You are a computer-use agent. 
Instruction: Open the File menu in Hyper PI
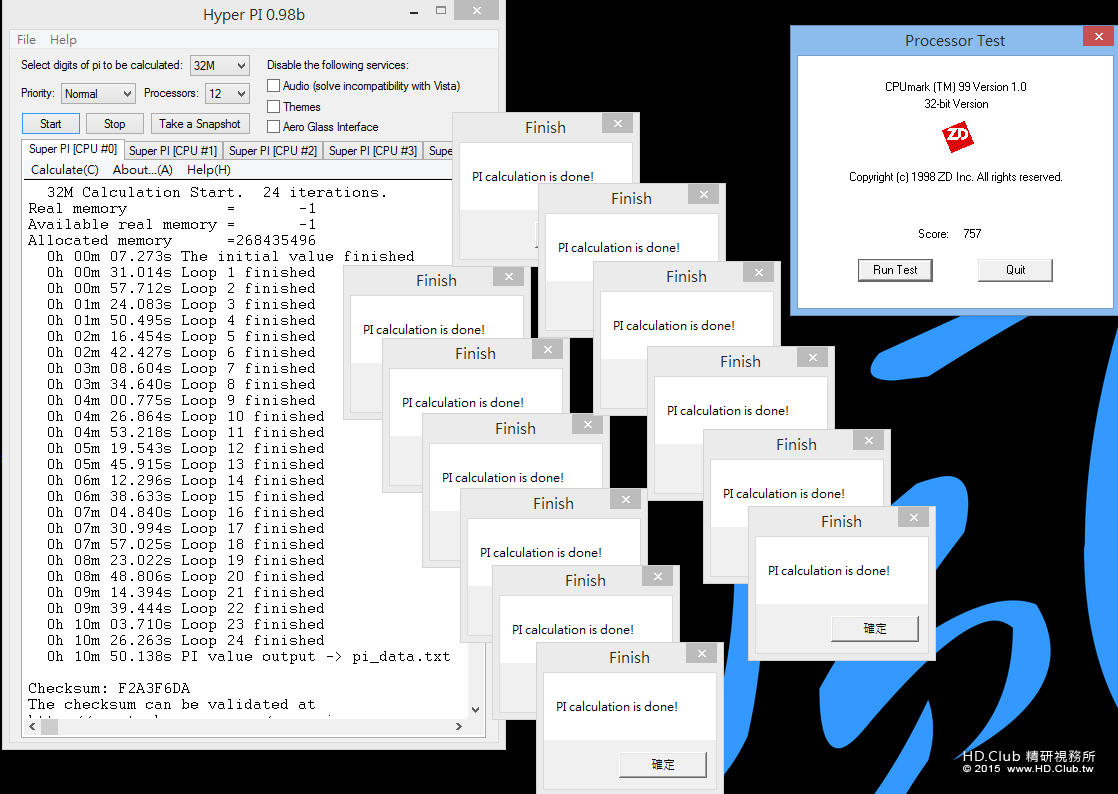tap(26, 40)
